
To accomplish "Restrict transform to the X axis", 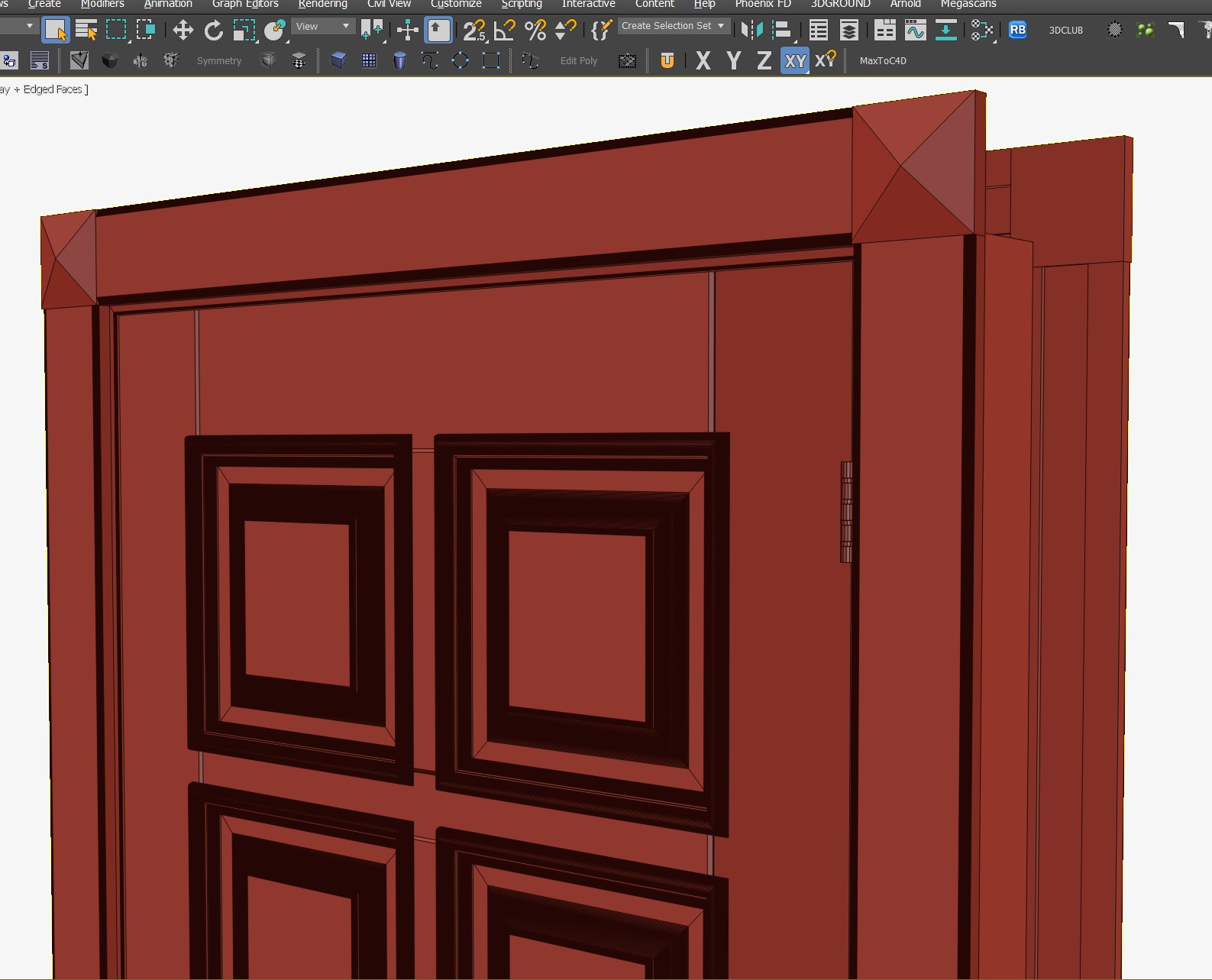I will (x=703, y=61).
